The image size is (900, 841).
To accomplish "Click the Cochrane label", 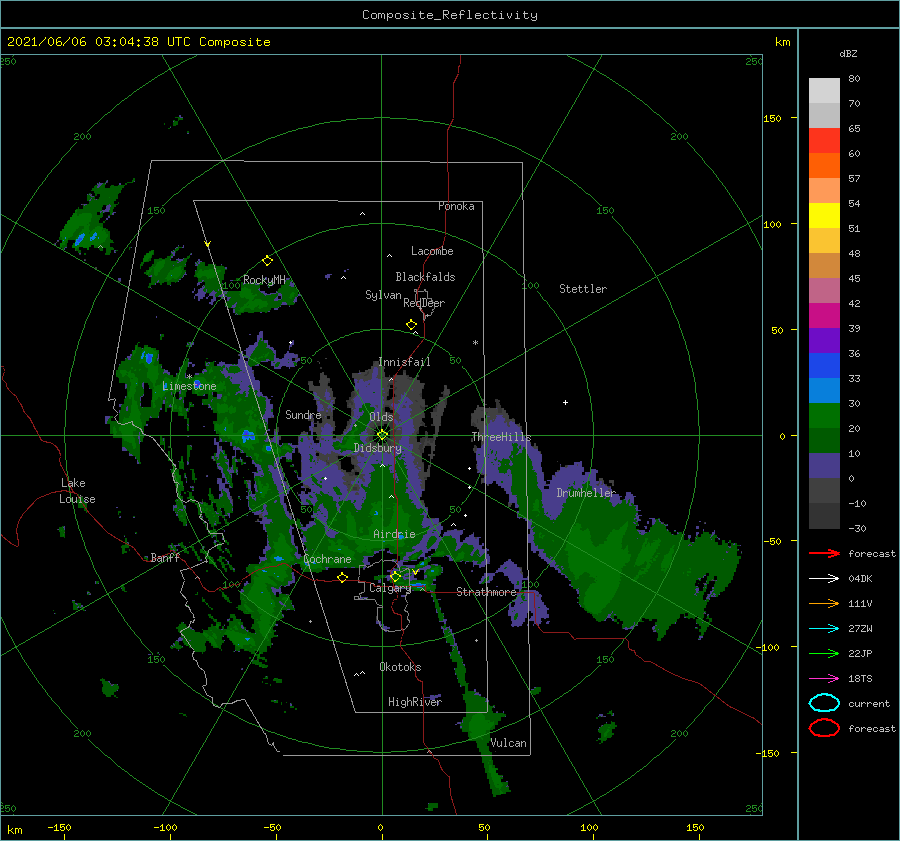I will tap(327, 559).
